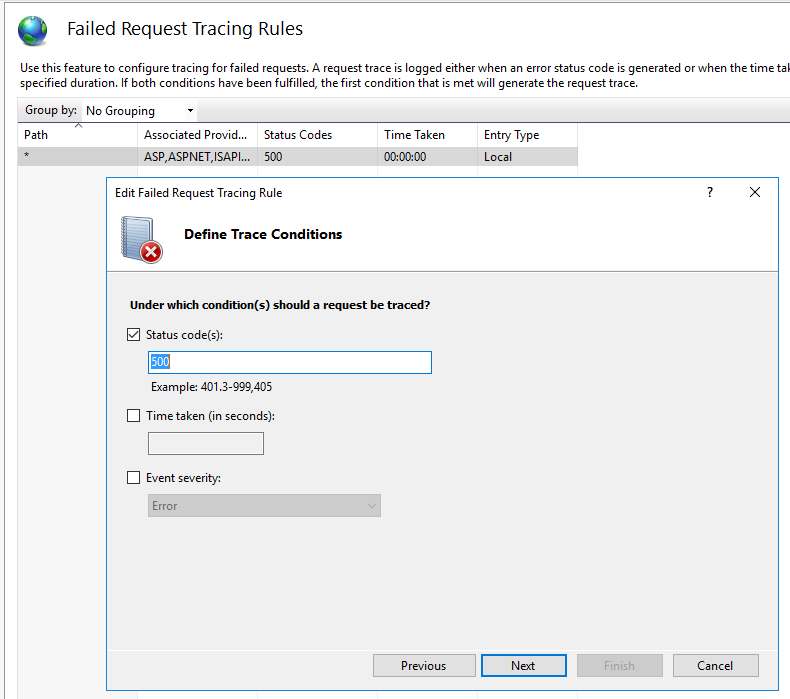Sort by Status Codes column header
The height and width of the screenshot is (699, 790).
click(317, 135)
